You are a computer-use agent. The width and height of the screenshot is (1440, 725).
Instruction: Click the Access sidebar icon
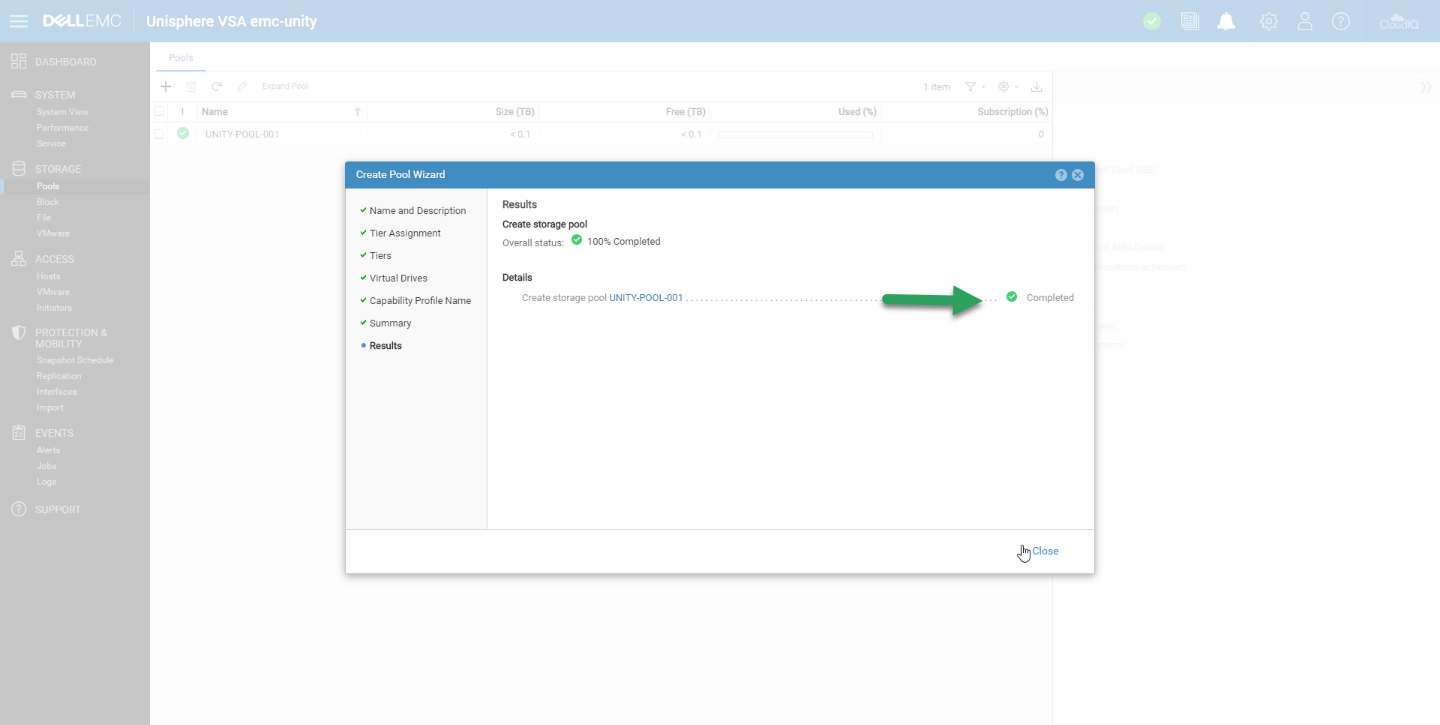18,259
